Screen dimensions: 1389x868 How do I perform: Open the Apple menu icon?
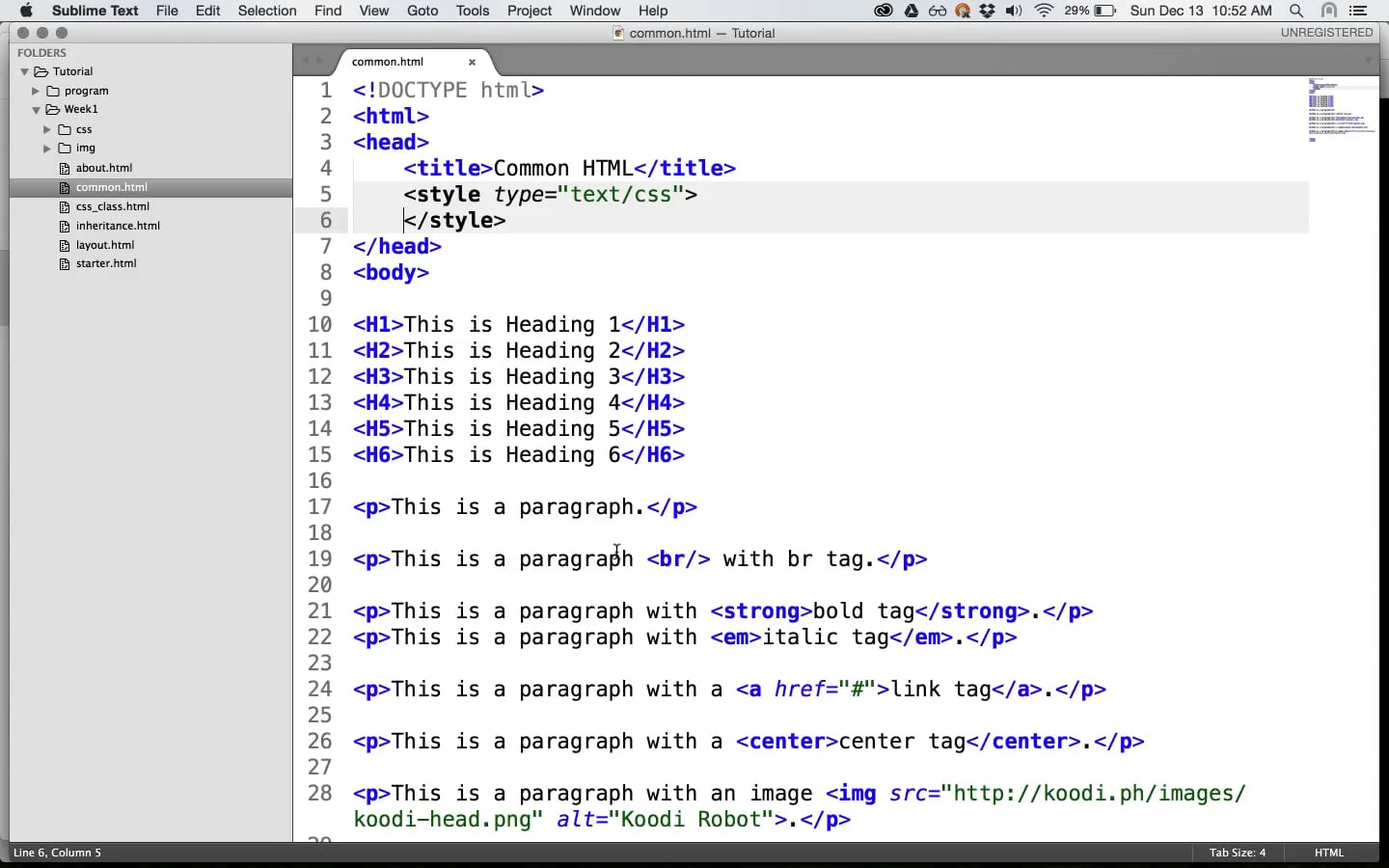point(26,11)
